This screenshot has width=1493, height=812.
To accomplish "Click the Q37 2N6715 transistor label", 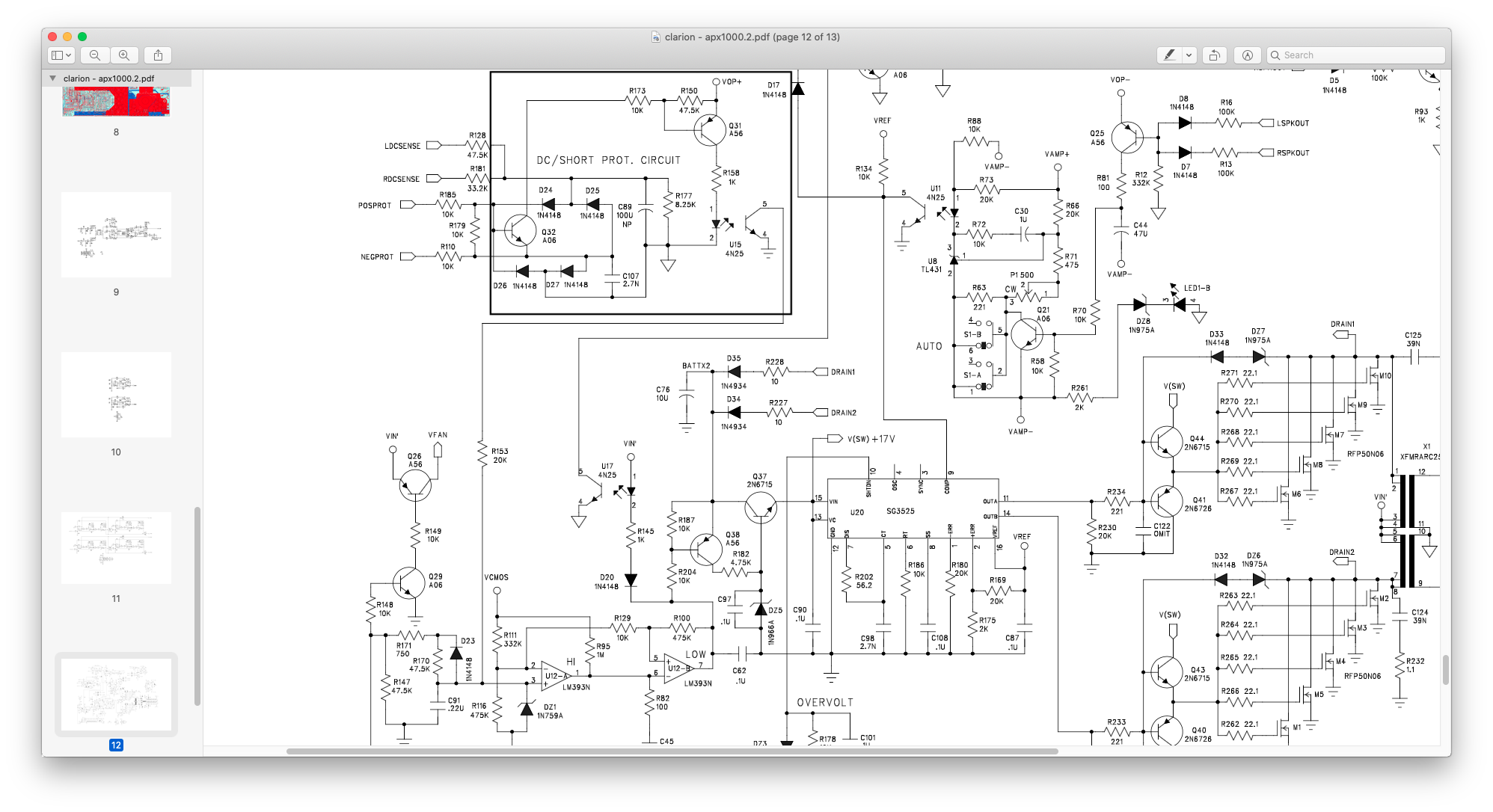I will coord(759,480).
